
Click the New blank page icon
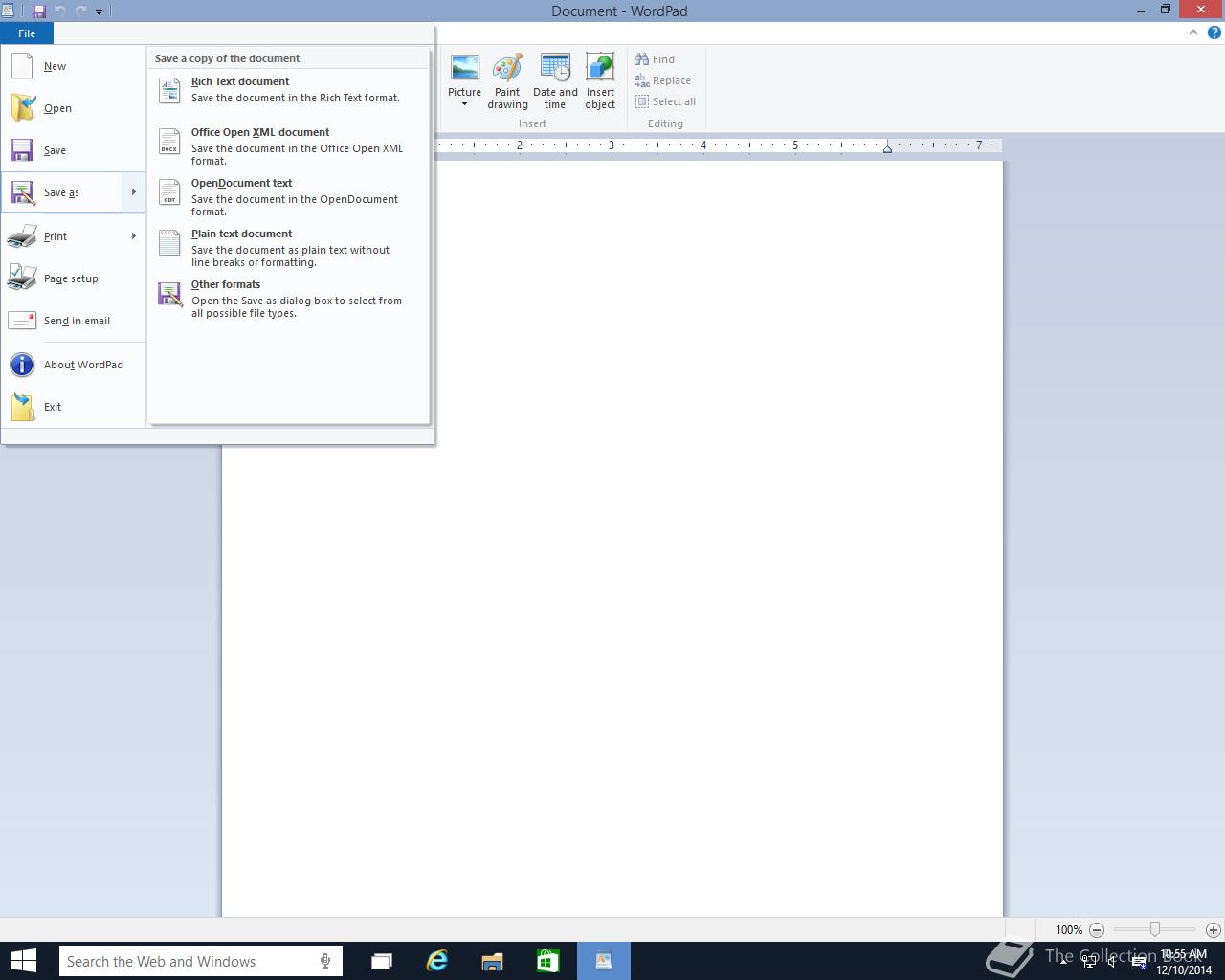pos(22,66)
